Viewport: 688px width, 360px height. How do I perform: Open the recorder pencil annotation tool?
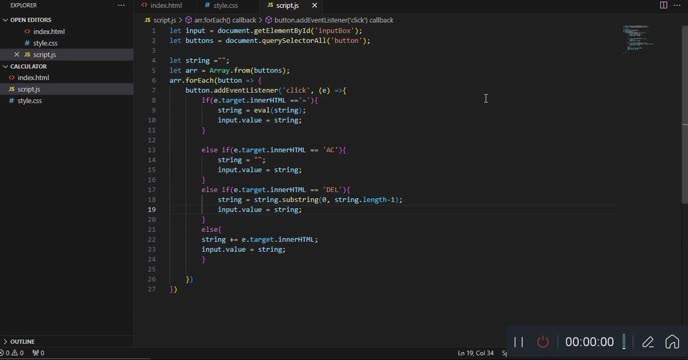click(x=648, y=342)
